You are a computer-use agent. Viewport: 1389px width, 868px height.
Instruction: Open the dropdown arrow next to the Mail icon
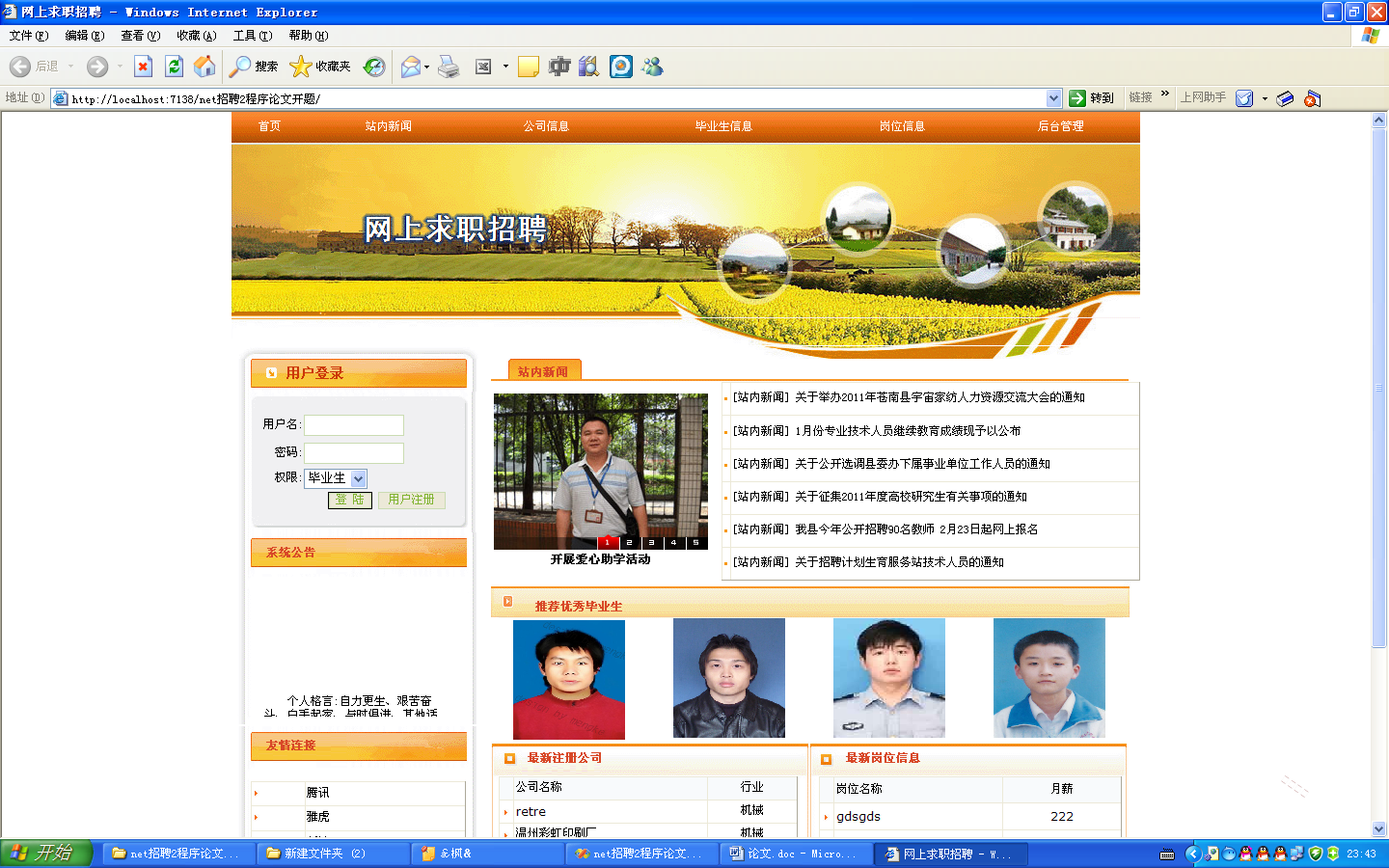pyautogui.click(x=427, y=66)
